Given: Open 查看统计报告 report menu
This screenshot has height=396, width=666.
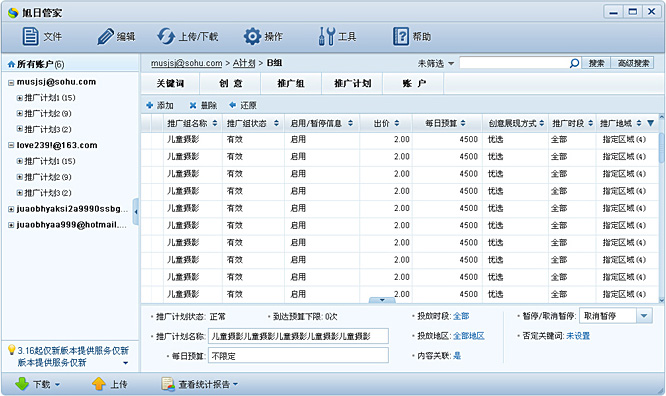Looking at the screenshot, I should (x=200, y=384).
